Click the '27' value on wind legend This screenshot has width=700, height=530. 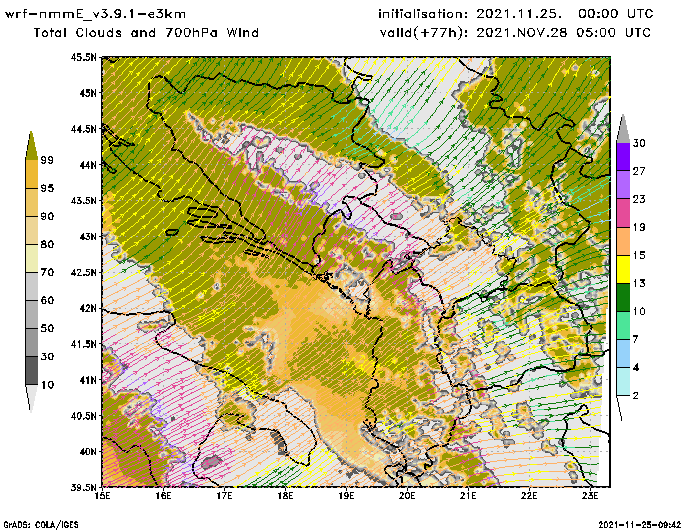pyautogui.click(x=639, y=171)
